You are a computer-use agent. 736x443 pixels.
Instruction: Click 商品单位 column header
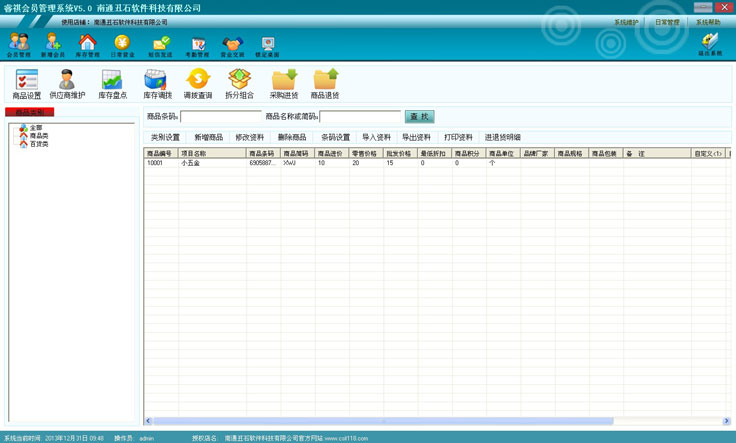tap(503, 153)
